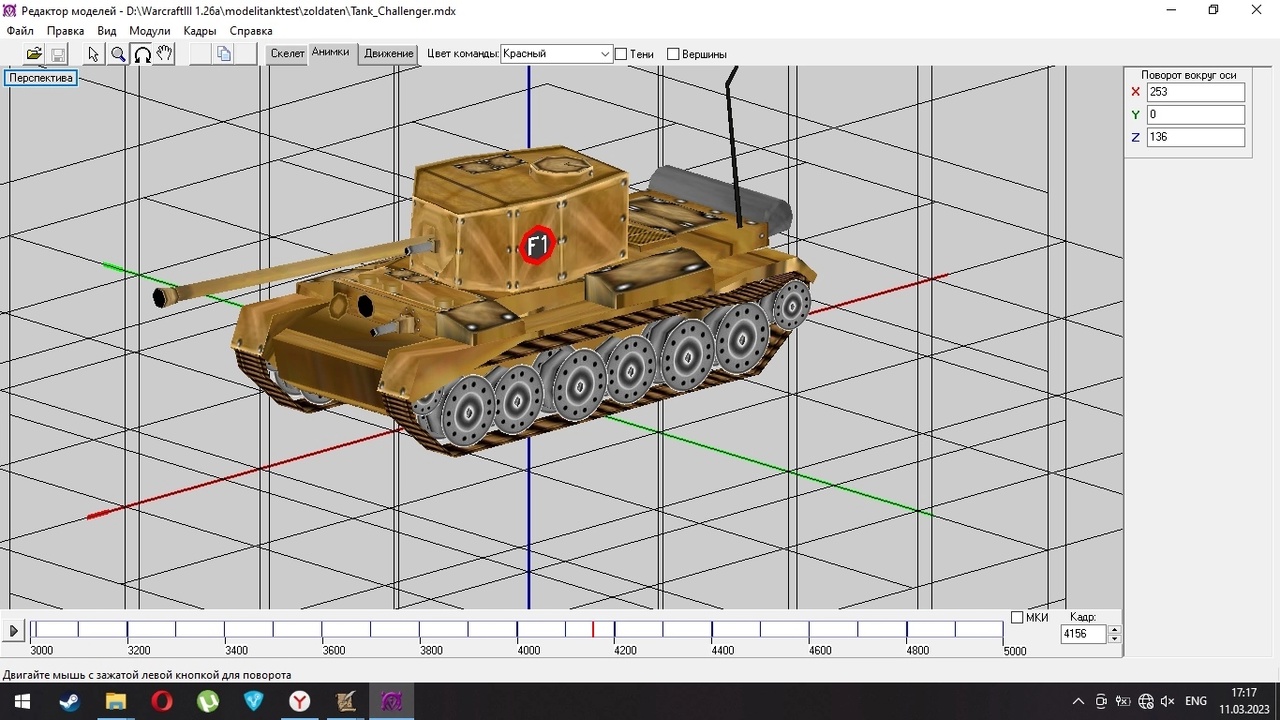Check the МКИ checkbox
Image resolution: width=1280 pixels, height=720 pixels.
1017,618
